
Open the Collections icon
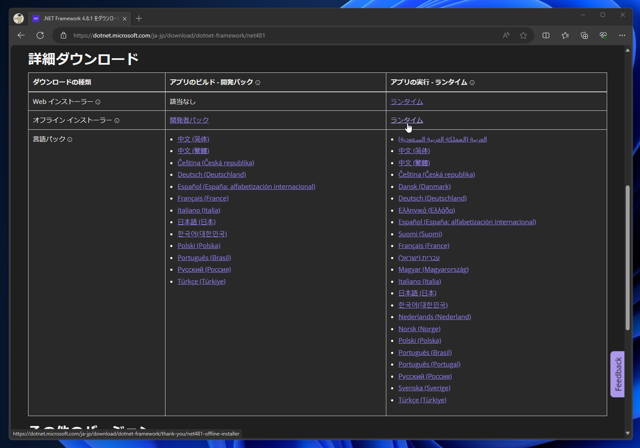point(584,35)
